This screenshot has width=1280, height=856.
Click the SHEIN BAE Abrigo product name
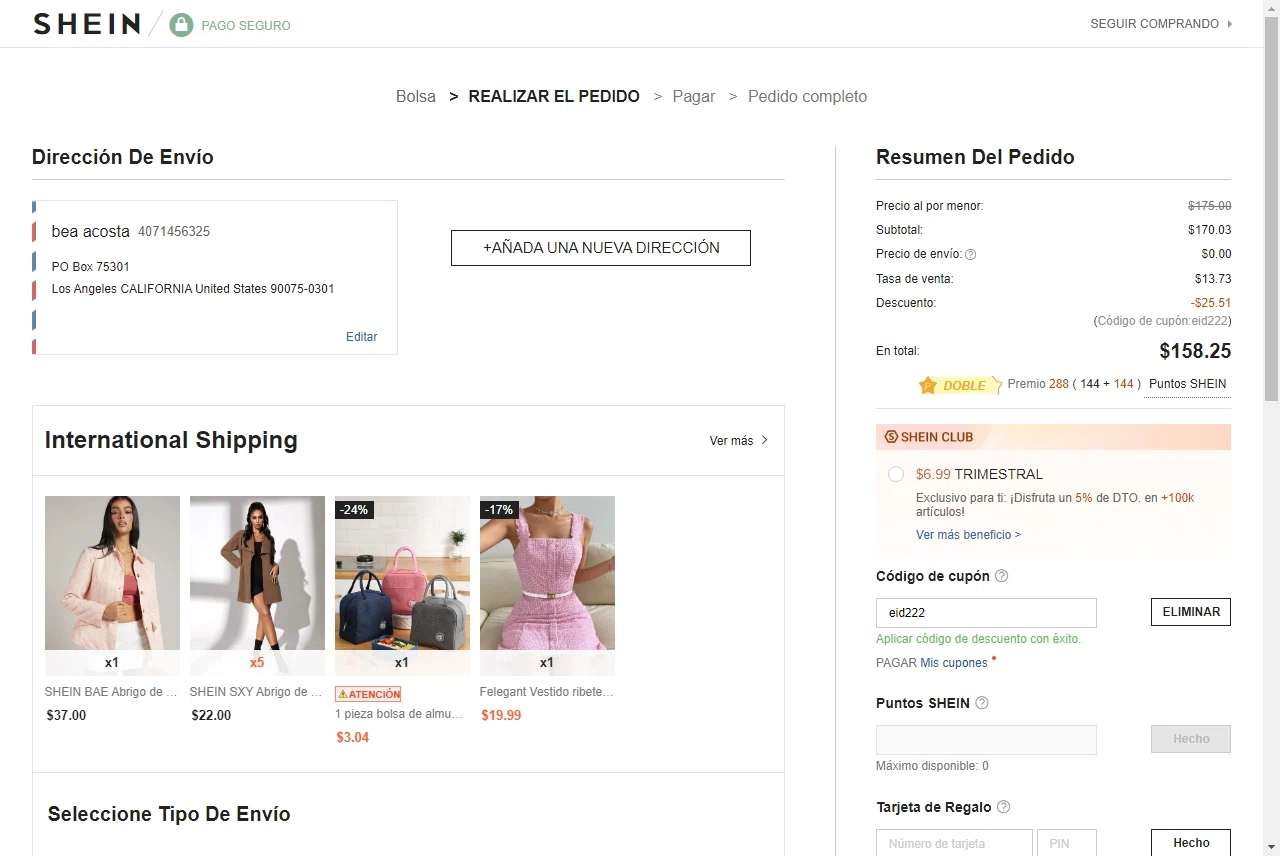coord(111,692)
